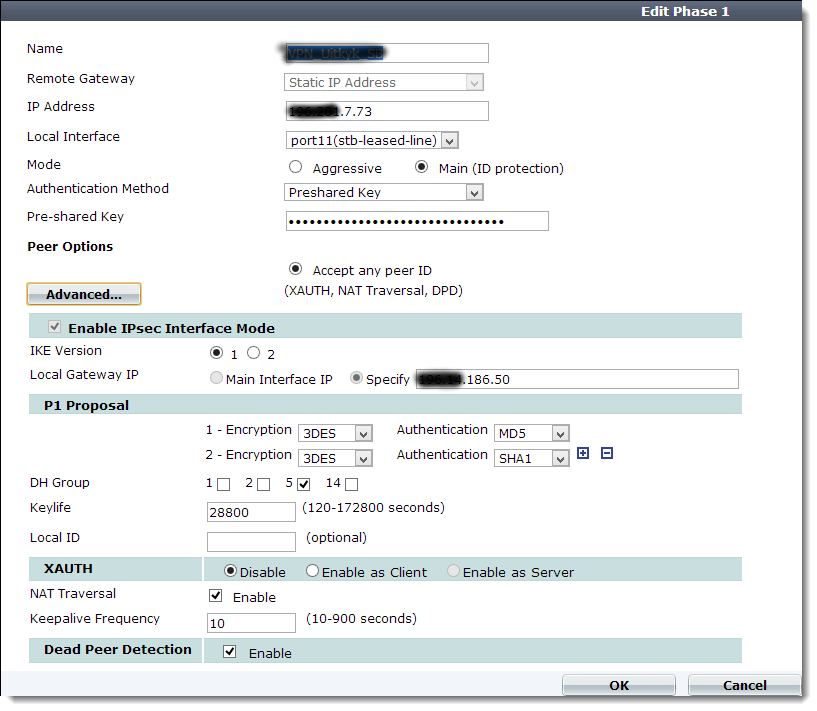Click the IP Address field
The image size is (817, 711).
pyautogui.click(x=387, y=111)
